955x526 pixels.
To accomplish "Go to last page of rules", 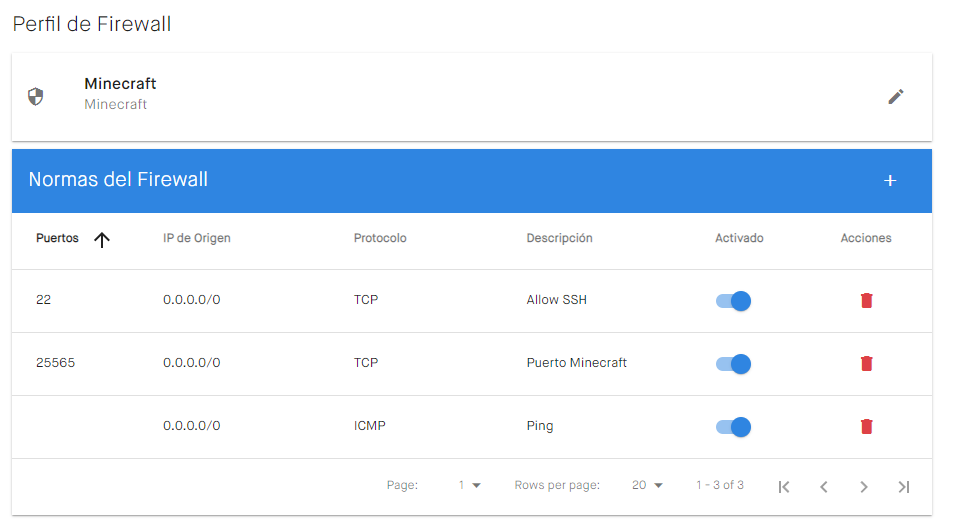I will [904, 486].
